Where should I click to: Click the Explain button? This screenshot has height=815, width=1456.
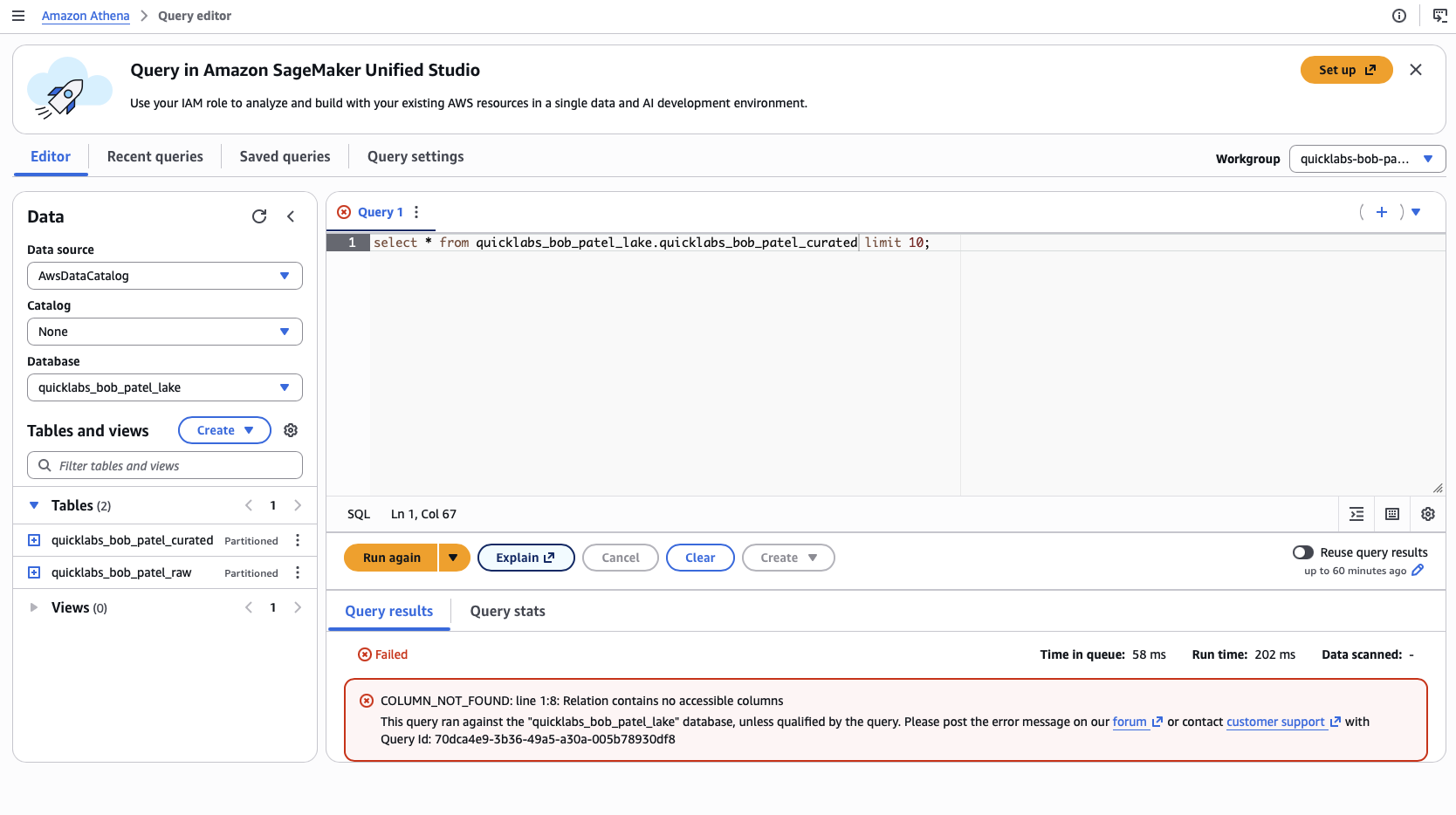(x=525, y=558)
